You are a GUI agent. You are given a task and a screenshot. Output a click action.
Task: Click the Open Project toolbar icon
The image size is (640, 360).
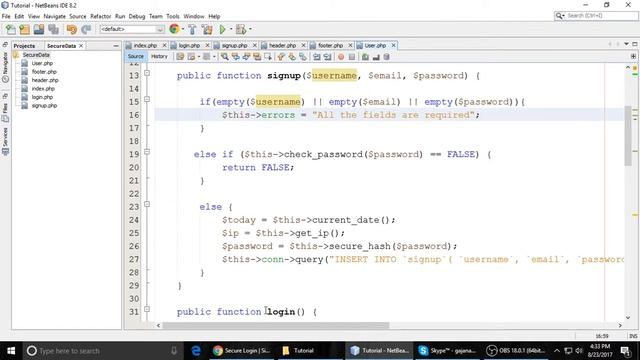[x=39, y=29]
